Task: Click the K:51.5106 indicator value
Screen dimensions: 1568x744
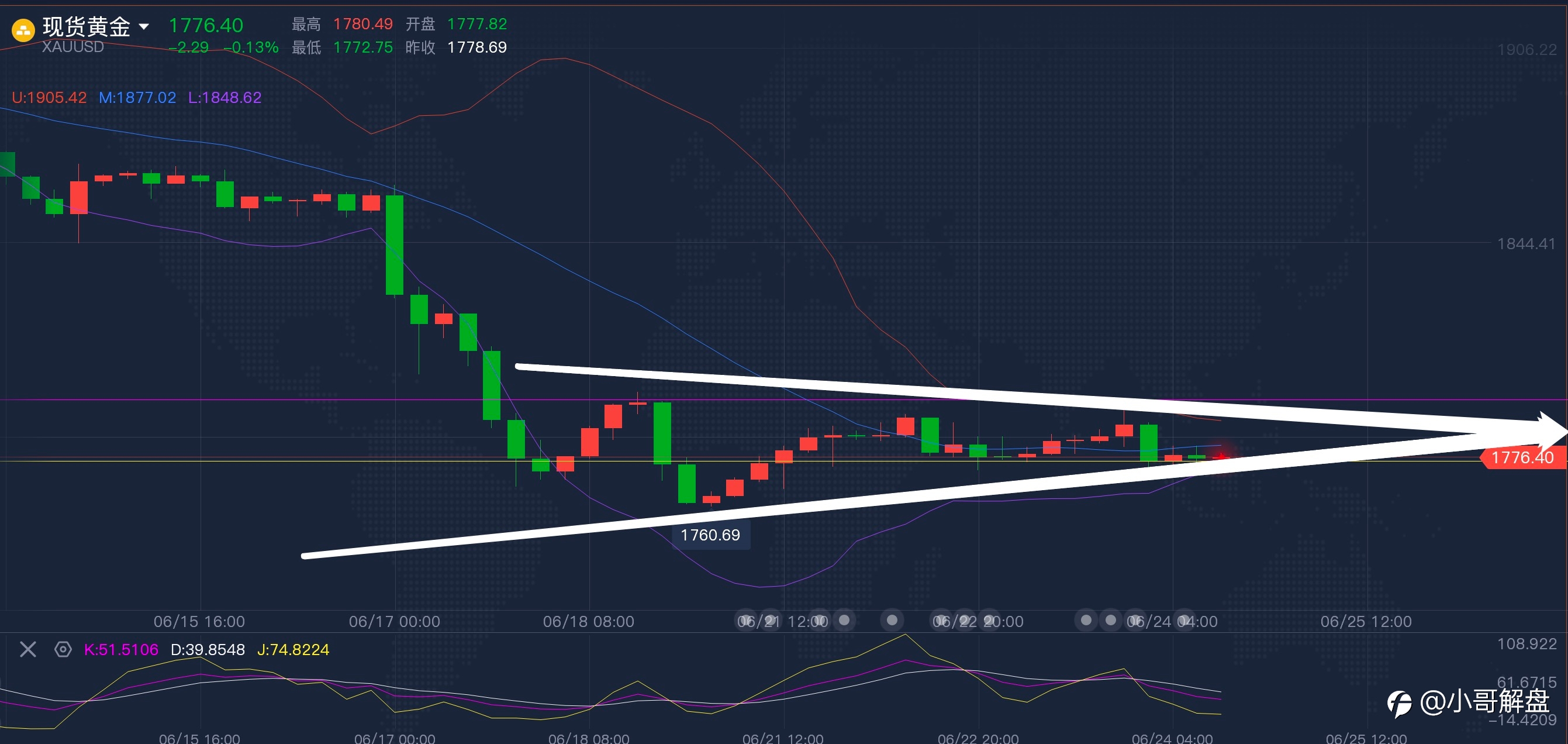Action: pos(121,650)
